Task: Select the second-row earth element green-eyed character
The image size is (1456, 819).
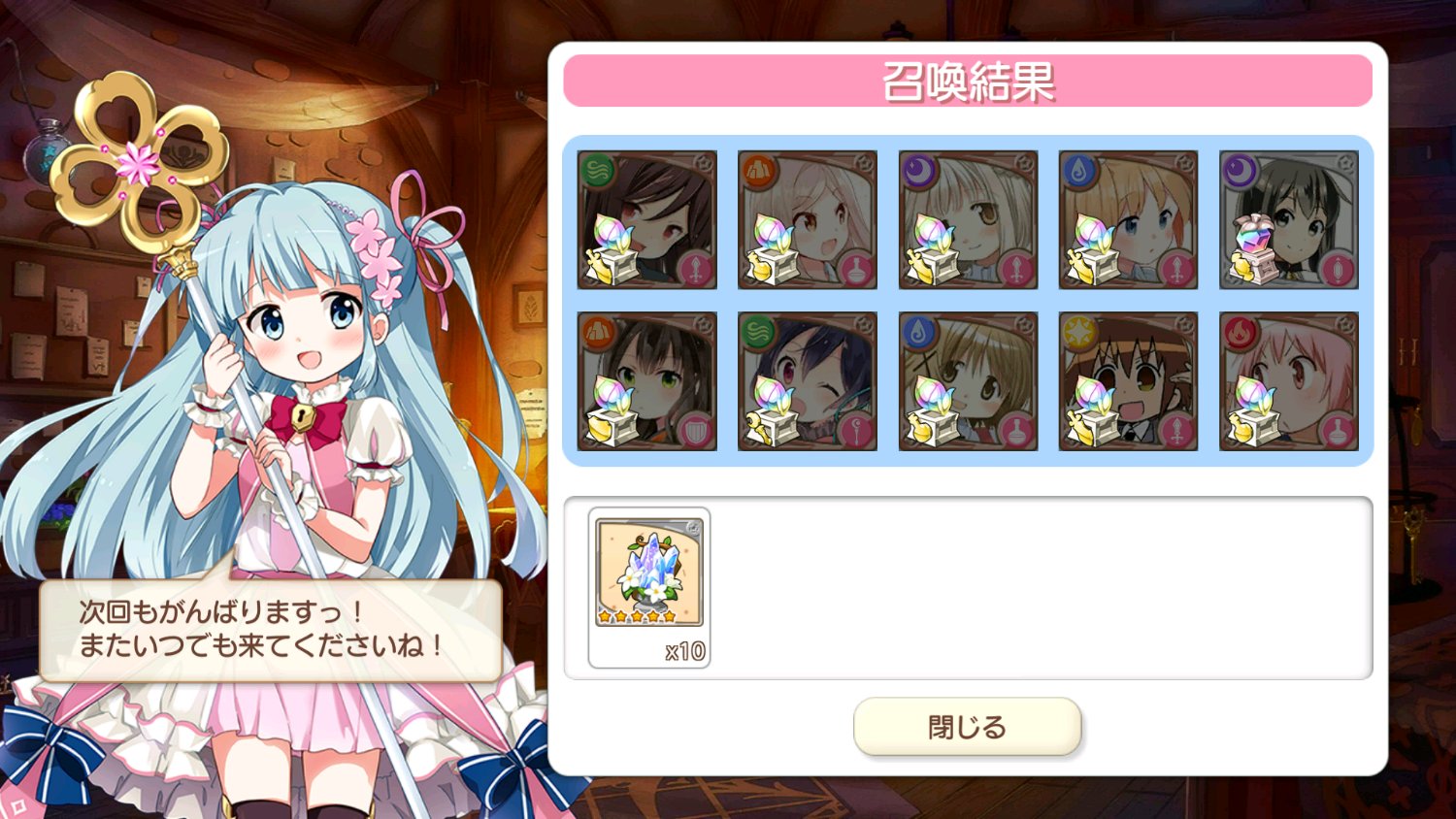Action: [647, 381]
